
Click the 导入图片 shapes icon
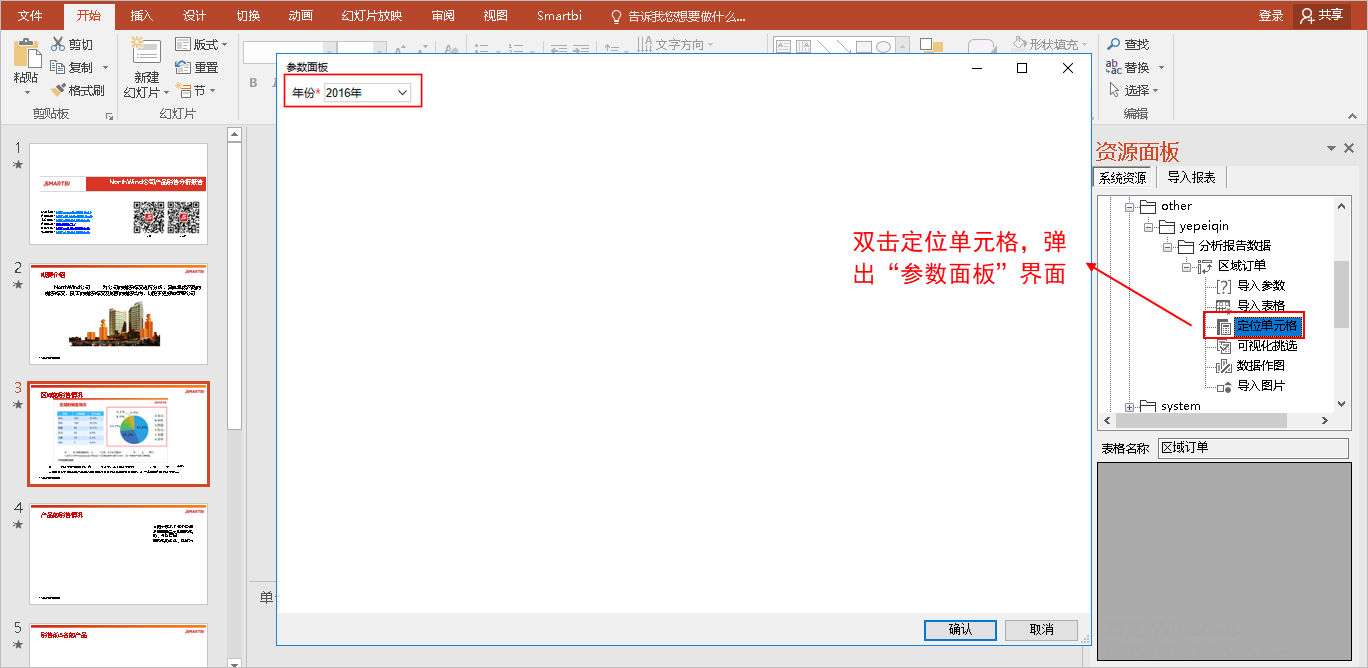pos(1223,386)
